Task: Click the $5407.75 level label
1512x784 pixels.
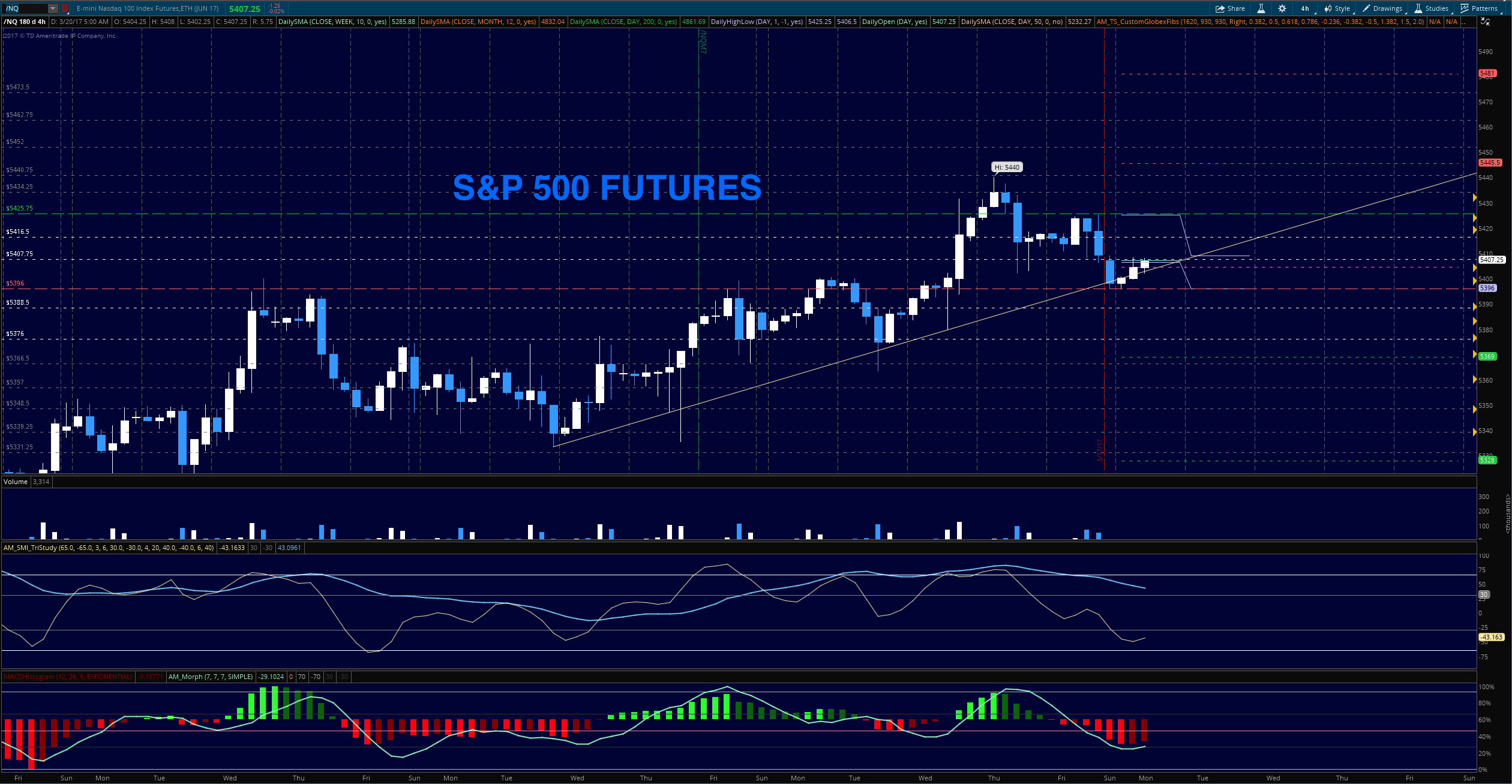Action: (20, 254)
